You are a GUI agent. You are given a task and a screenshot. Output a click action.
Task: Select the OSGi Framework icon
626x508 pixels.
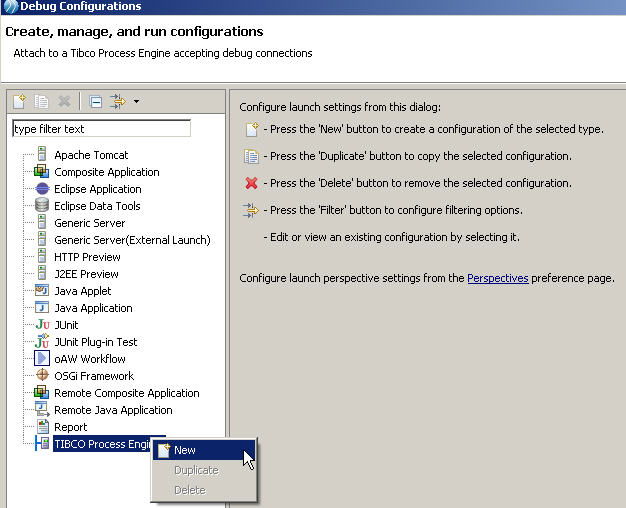pos(42,375)
